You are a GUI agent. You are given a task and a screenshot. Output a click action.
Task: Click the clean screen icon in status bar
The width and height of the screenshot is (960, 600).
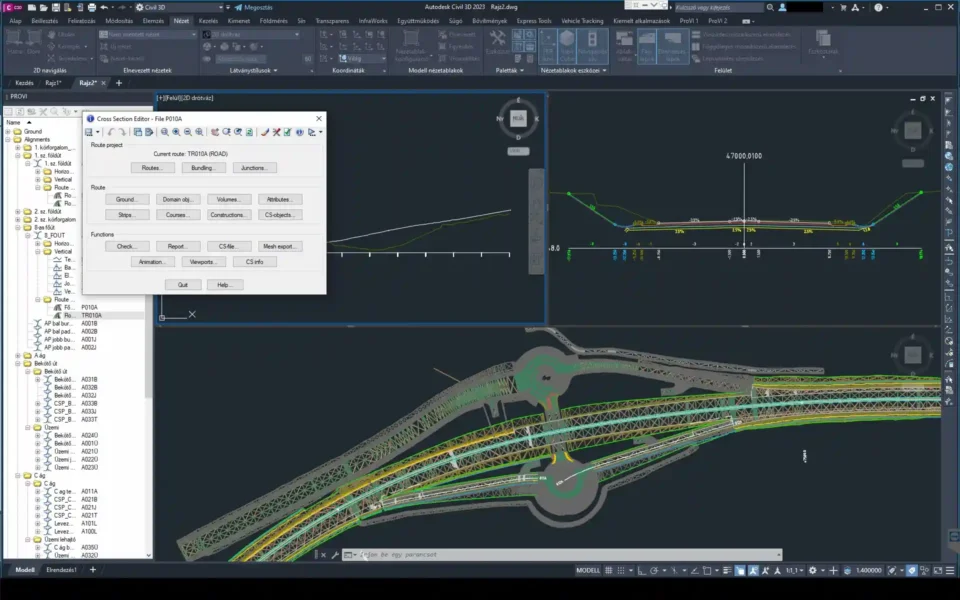[938, 570]
